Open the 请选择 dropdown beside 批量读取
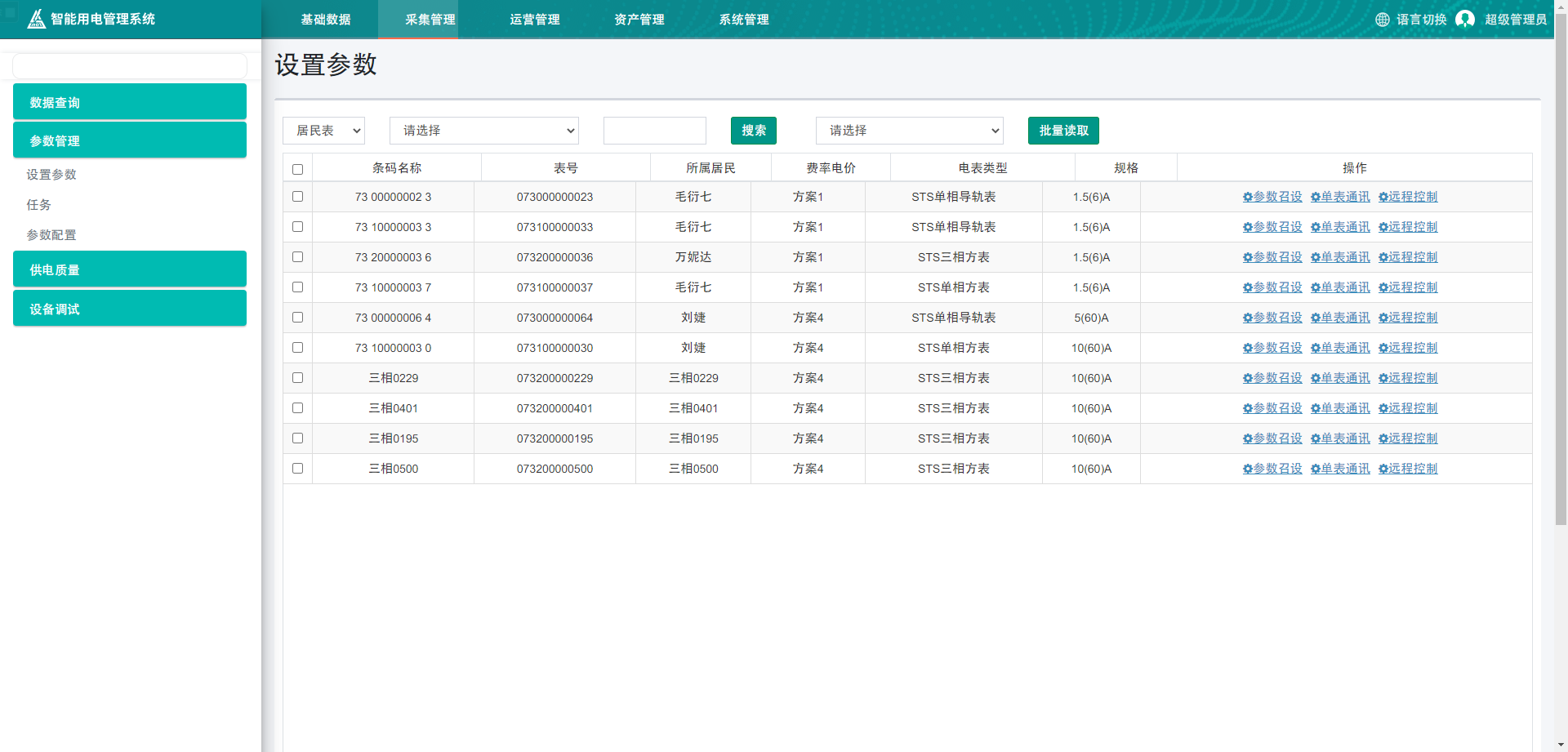Image resolution: width=1568 pixels, height=752 pixels. click(909, 131)
